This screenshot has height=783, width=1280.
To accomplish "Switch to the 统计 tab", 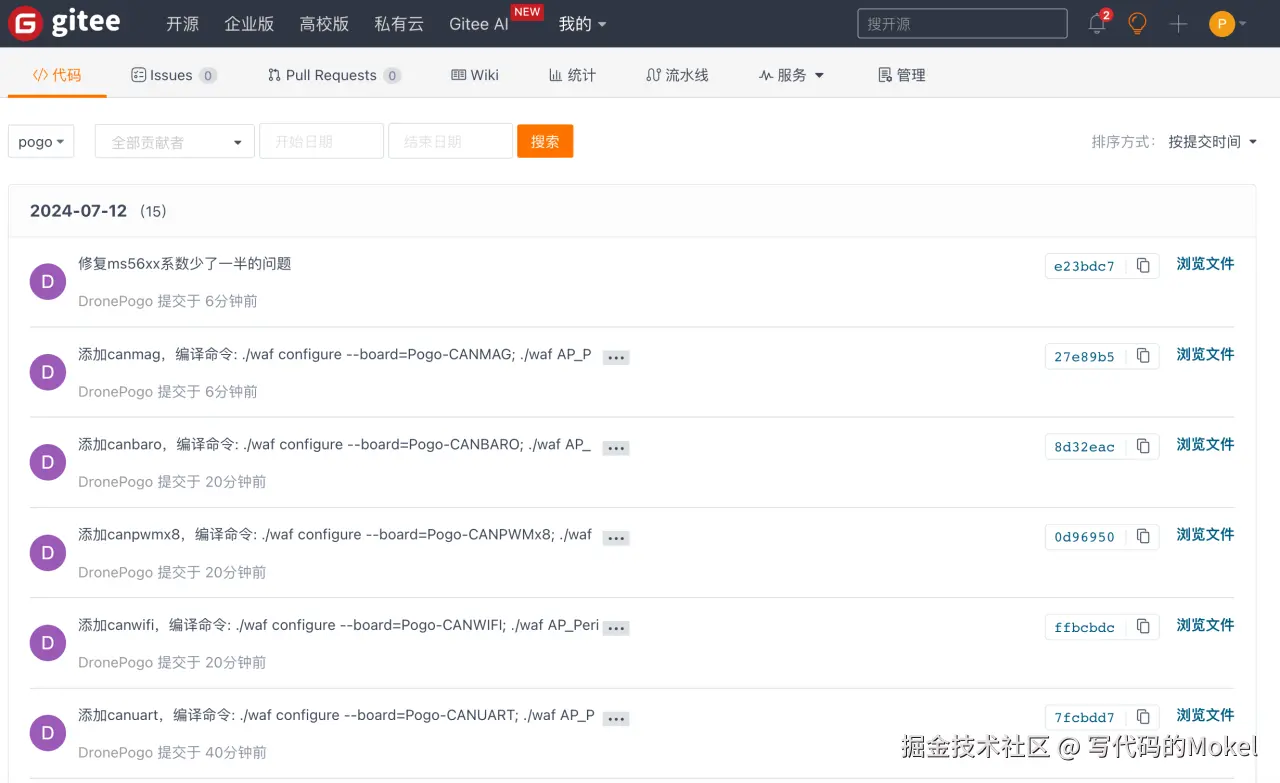I will pos(572,75).
